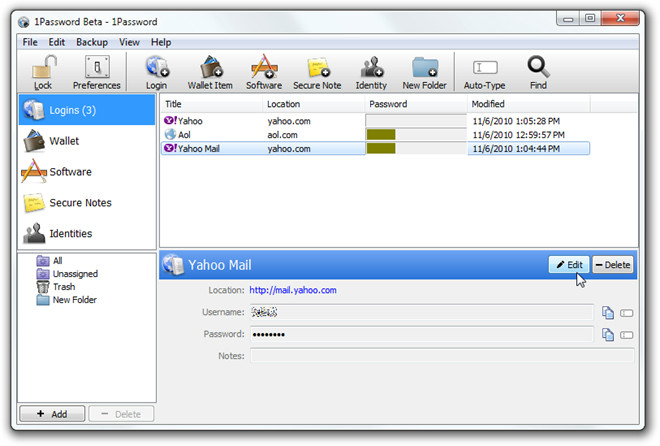Click the aol.com location cell

pyautogui.click(x=282, y=135)
